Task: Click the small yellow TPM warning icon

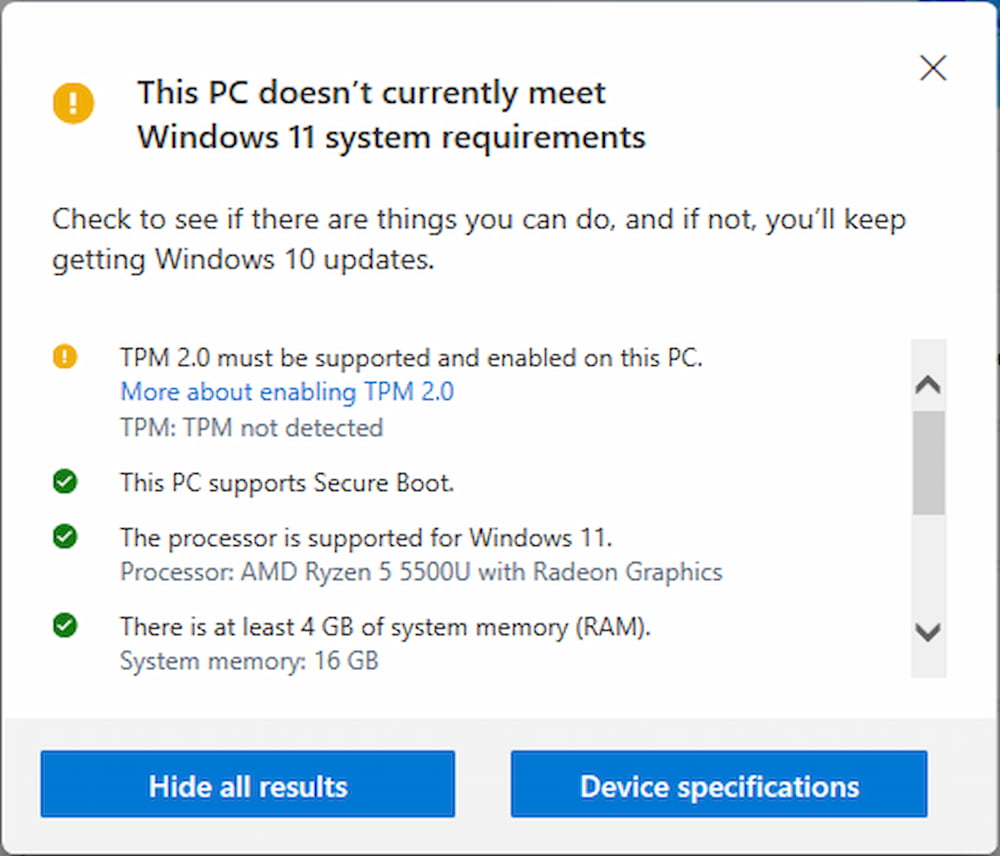Action: [x=64, y=357]
